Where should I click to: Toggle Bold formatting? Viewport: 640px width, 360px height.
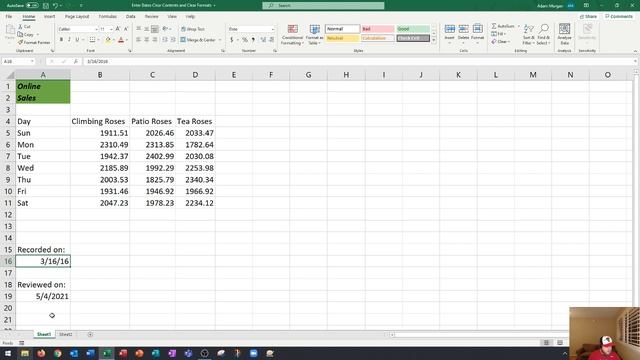pos(61,40)
